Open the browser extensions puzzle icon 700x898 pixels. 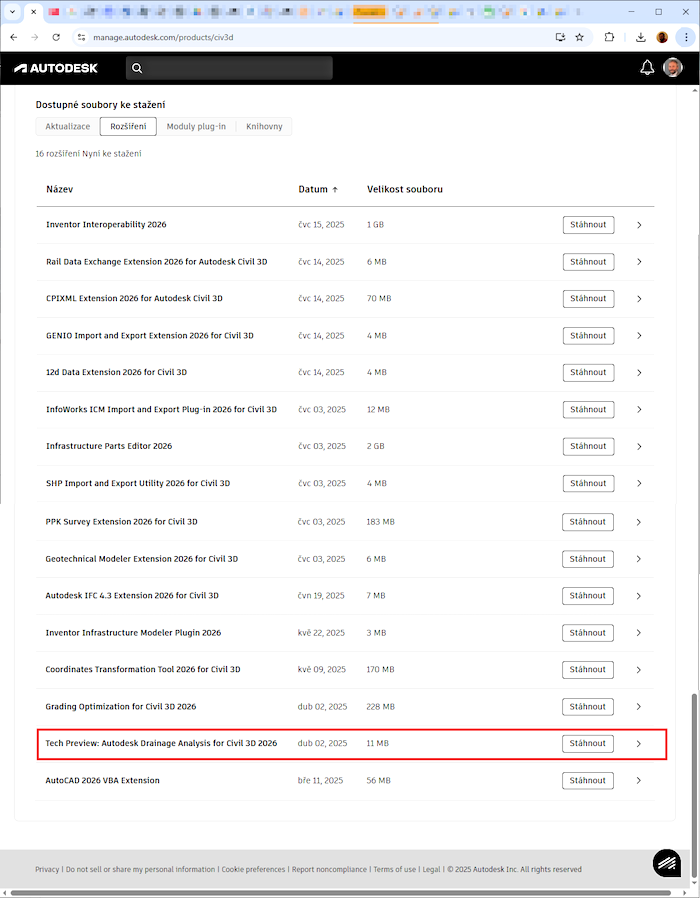click(x=609, y=37)
